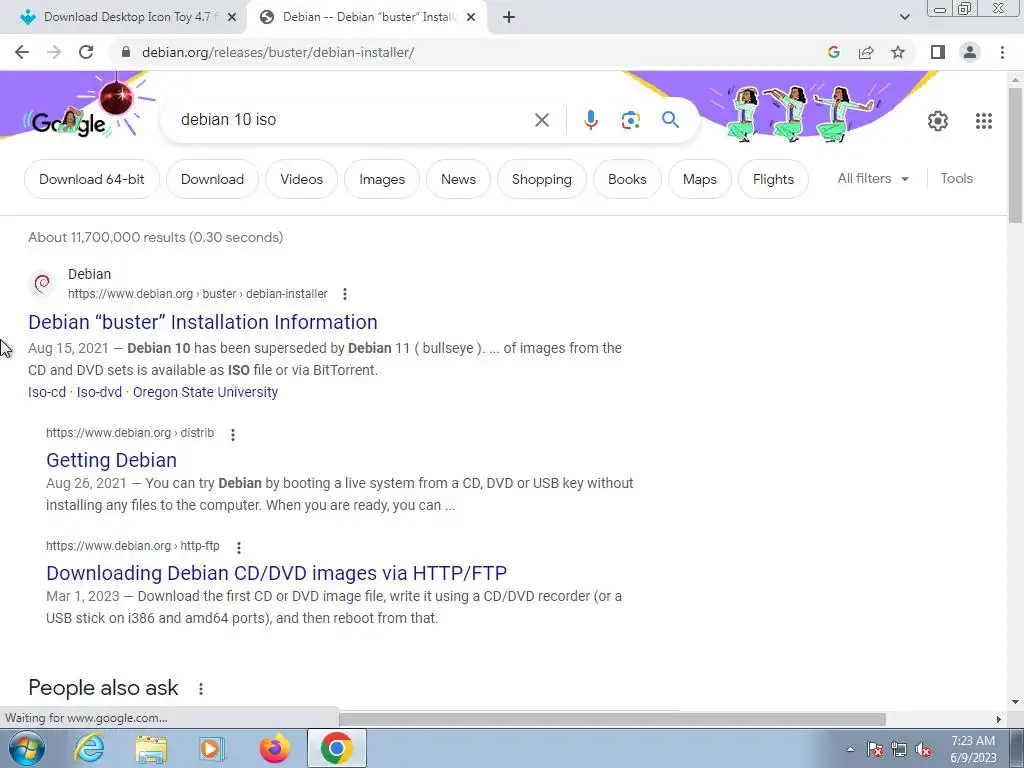Click the Action Center flag tray icon
Screen dimensions: 1024x768
pos(875,750)
